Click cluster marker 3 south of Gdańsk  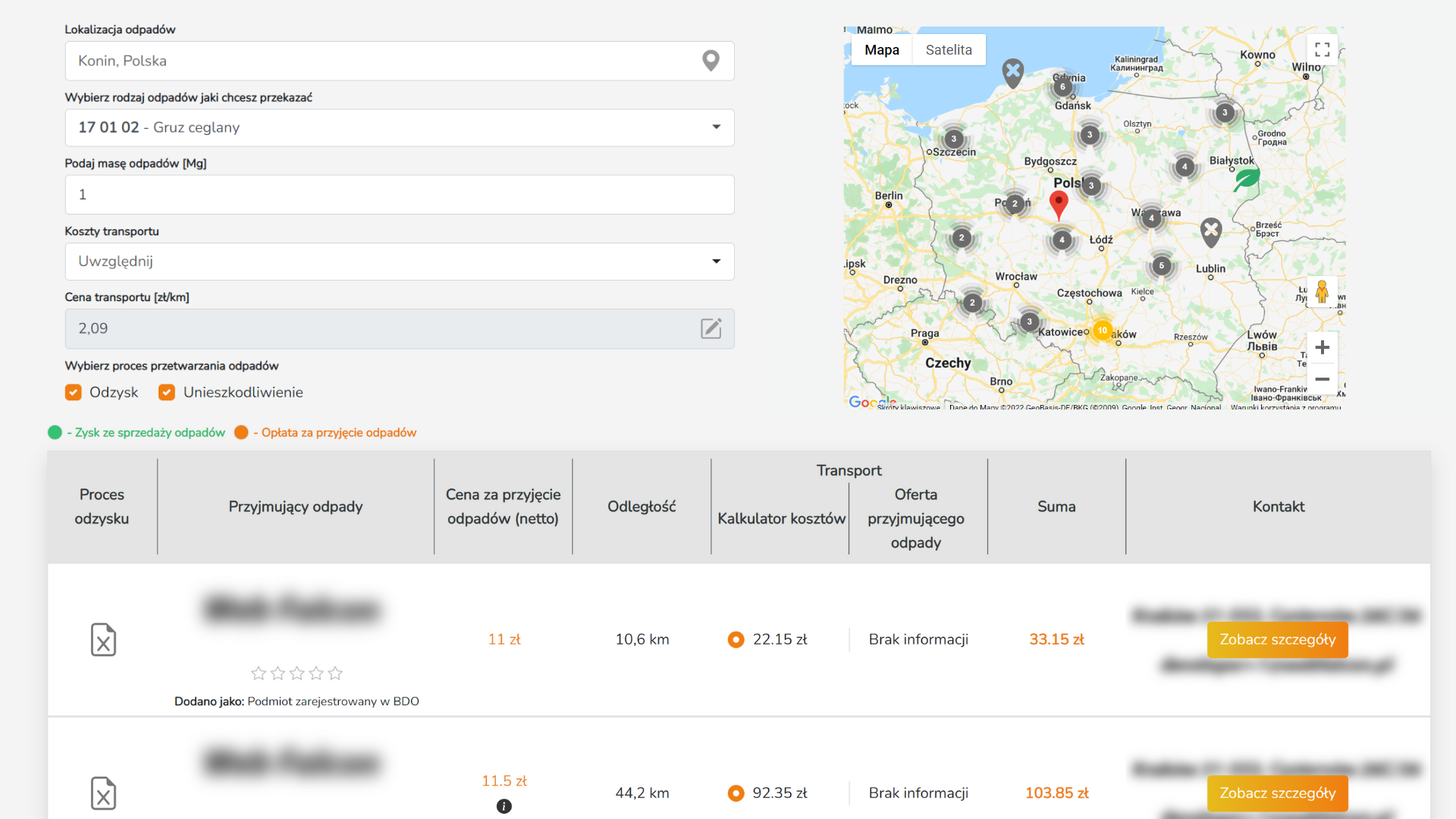[1090, 135]
